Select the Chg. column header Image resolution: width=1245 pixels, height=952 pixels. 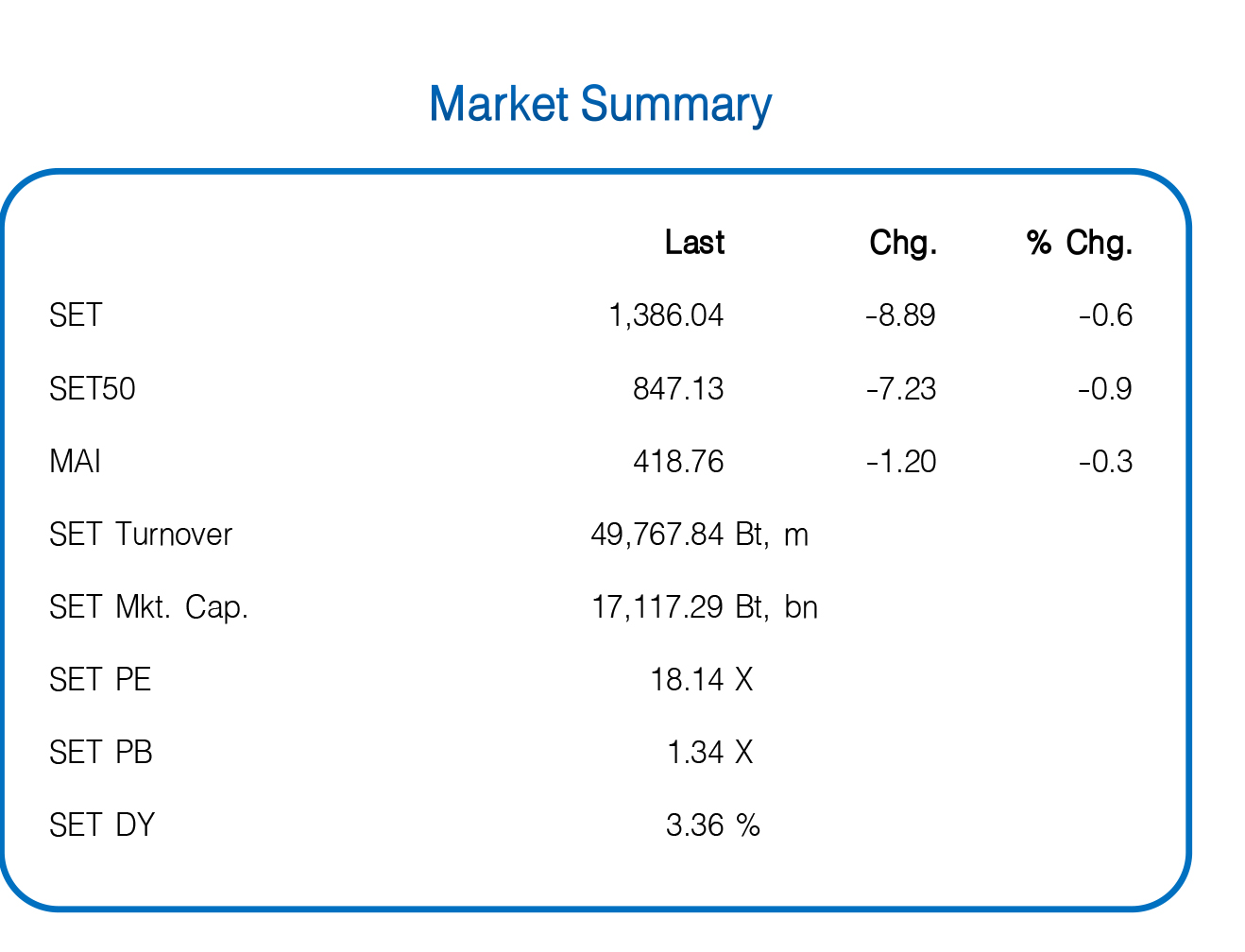903,243
